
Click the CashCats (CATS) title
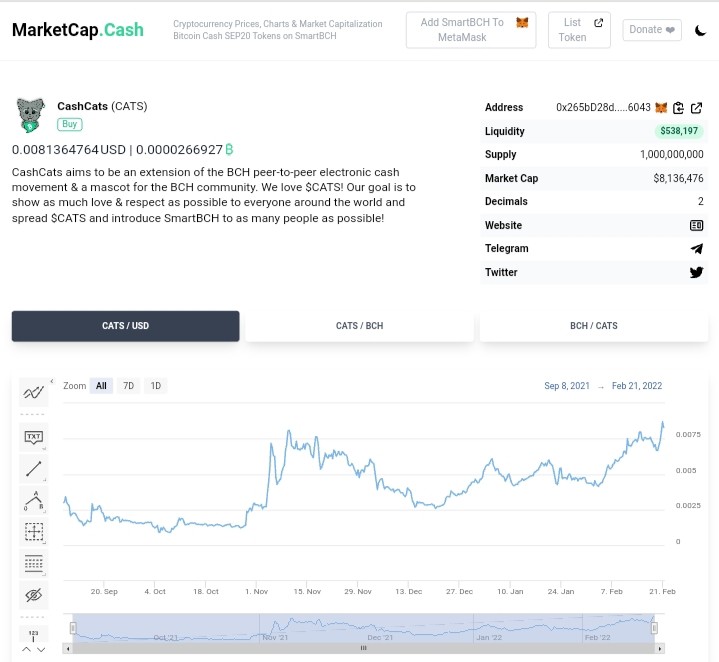(x=102, y=106)
